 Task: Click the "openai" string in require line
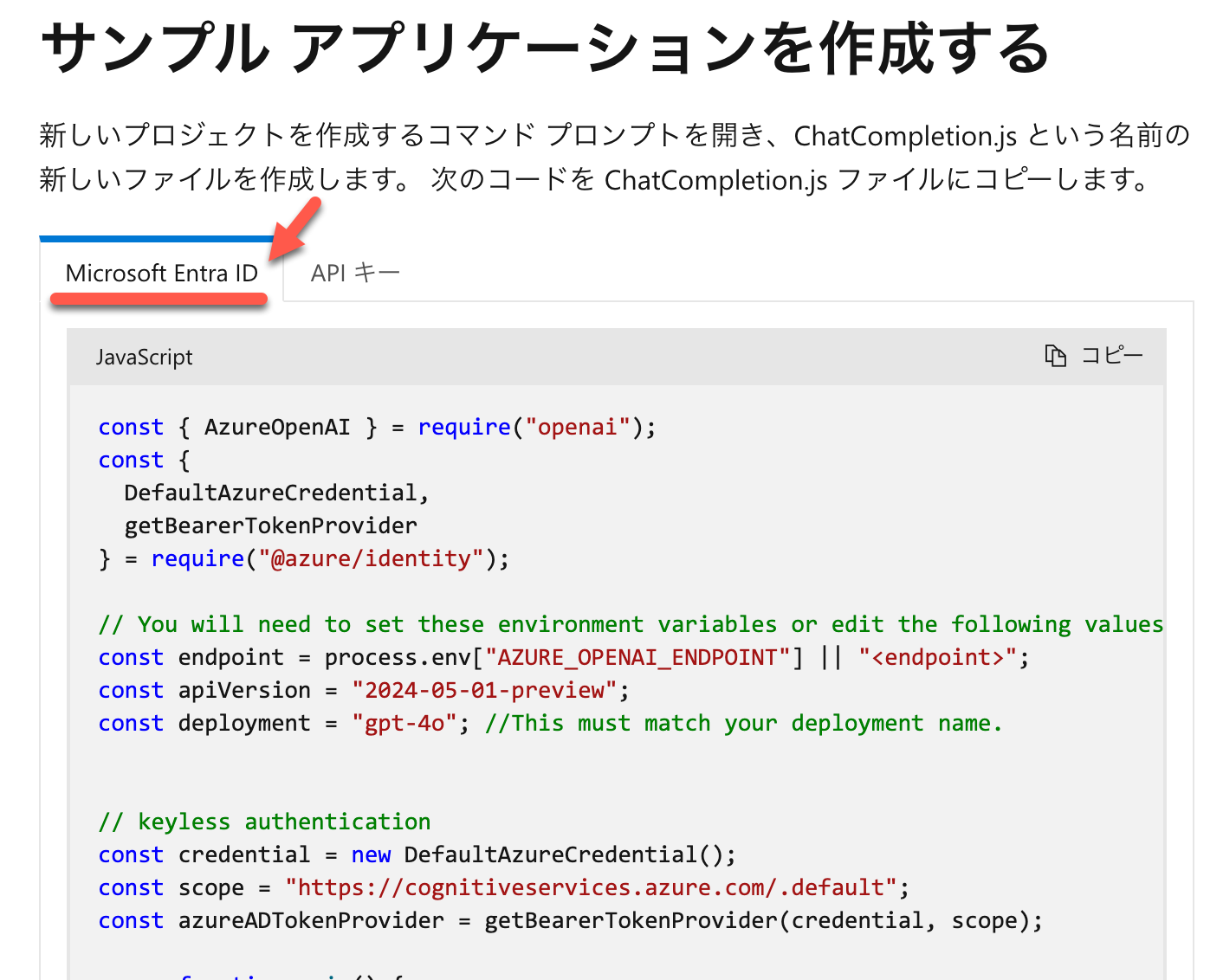point(578,427)
